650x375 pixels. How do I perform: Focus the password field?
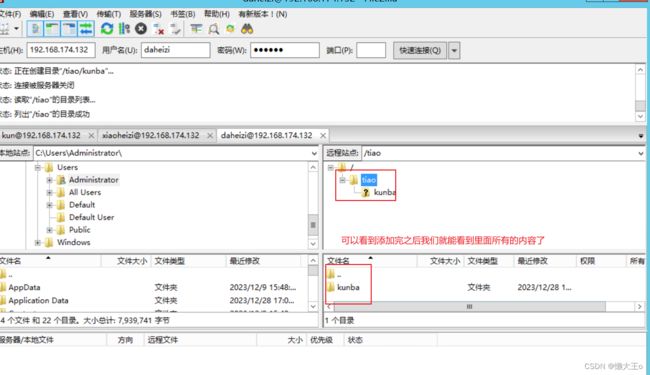tap(285, 50)
